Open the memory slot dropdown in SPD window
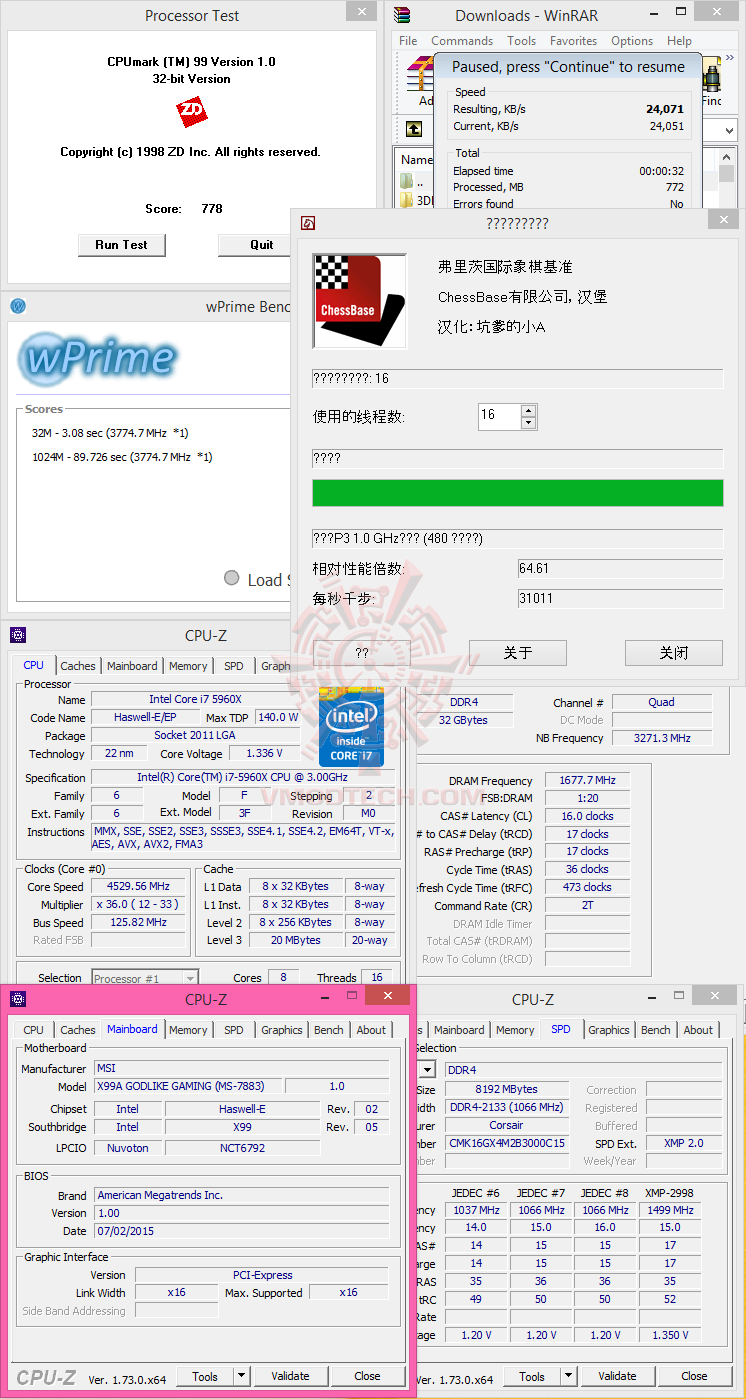The image size is (746, 1399). 427,1070
